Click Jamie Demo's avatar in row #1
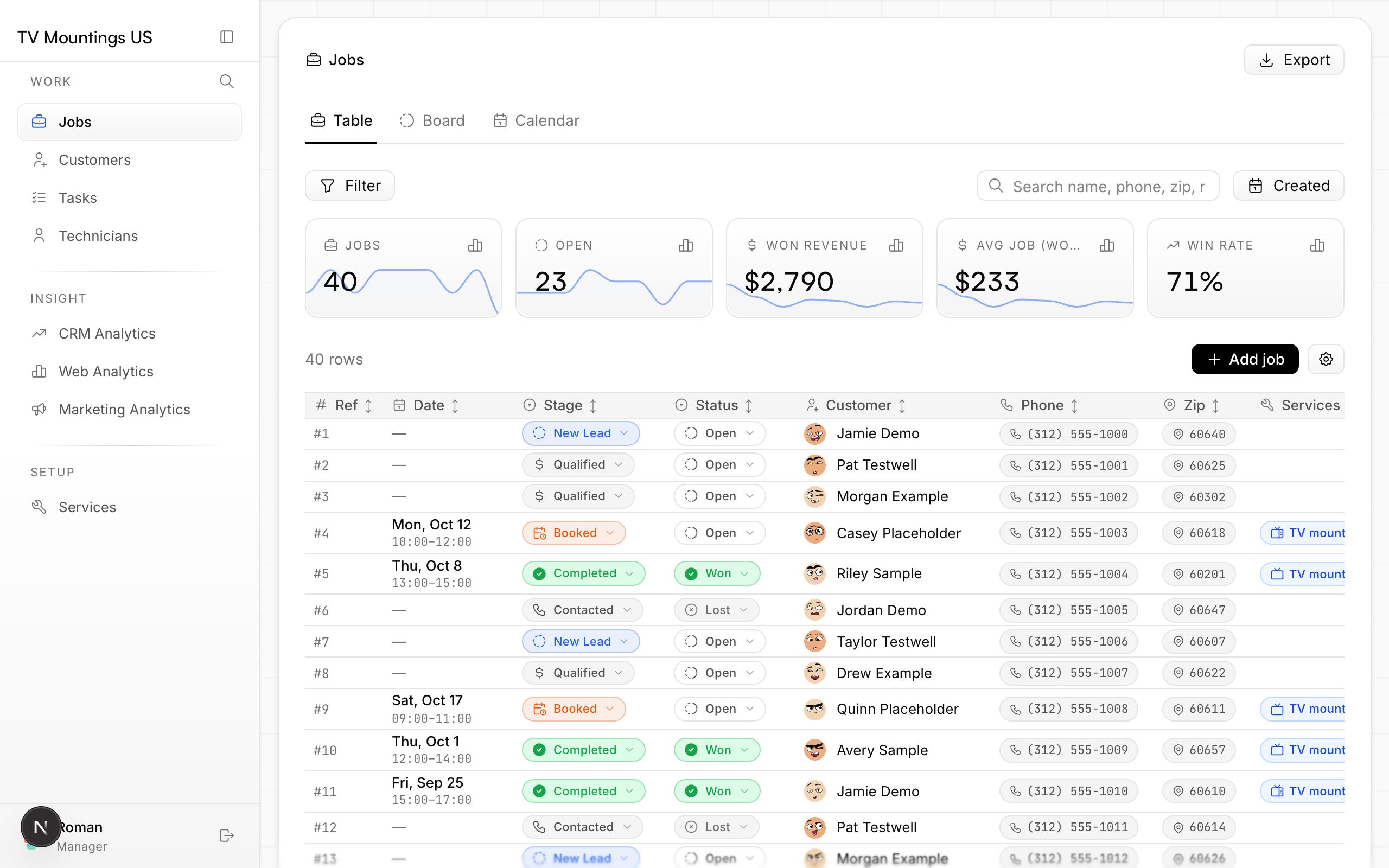Viewport: 1389px width, 868px height. (x=814, y=434)
